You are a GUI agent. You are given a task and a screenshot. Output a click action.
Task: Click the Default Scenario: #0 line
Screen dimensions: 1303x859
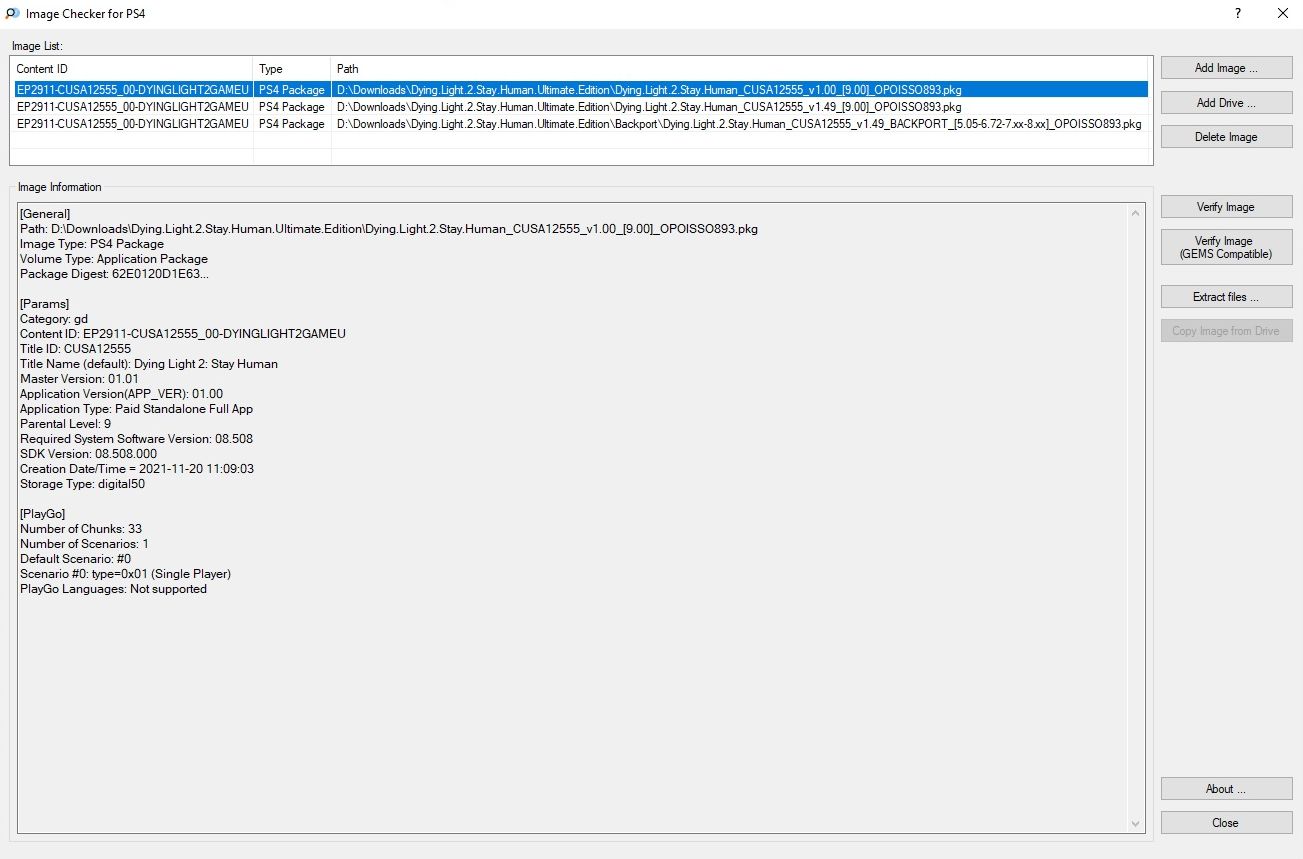pos(76,559)
